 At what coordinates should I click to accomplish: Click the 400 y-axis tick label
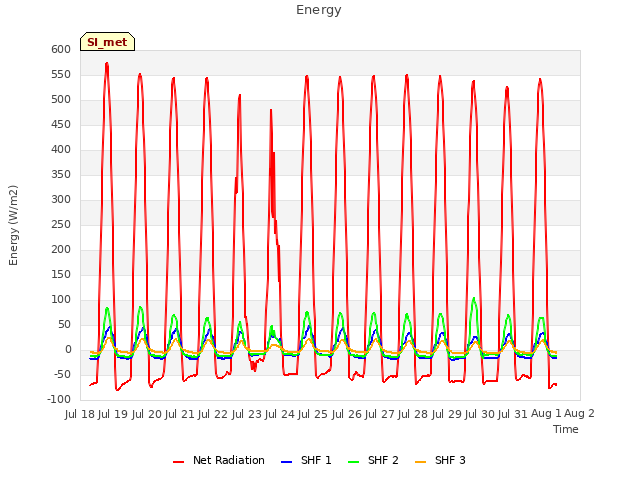pyautogui.click(x=61, y=149)
